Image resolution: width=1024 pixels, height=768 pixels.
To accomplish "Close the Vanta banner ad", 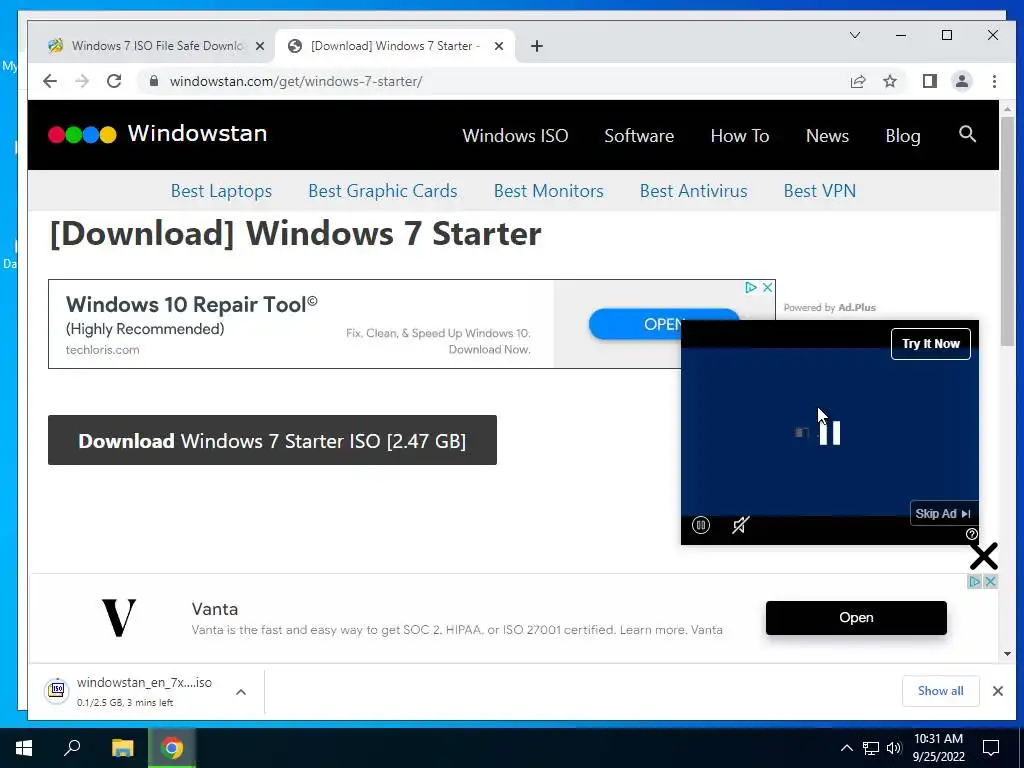I will coord(990,581).
